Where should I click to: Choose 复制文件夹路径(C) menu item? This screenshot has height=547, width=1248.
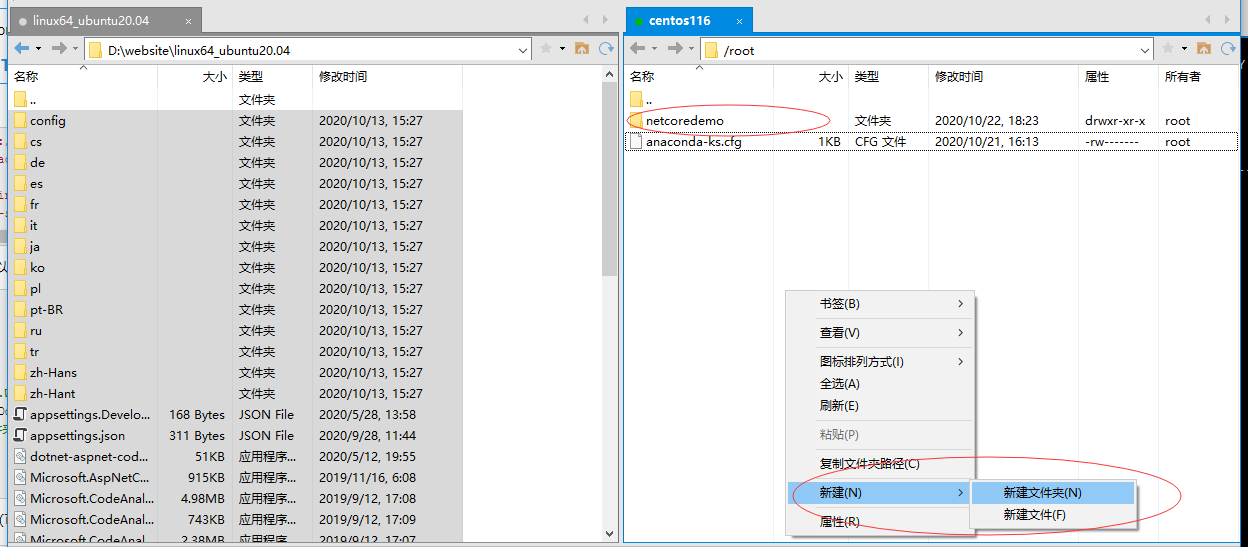point(880,464)
